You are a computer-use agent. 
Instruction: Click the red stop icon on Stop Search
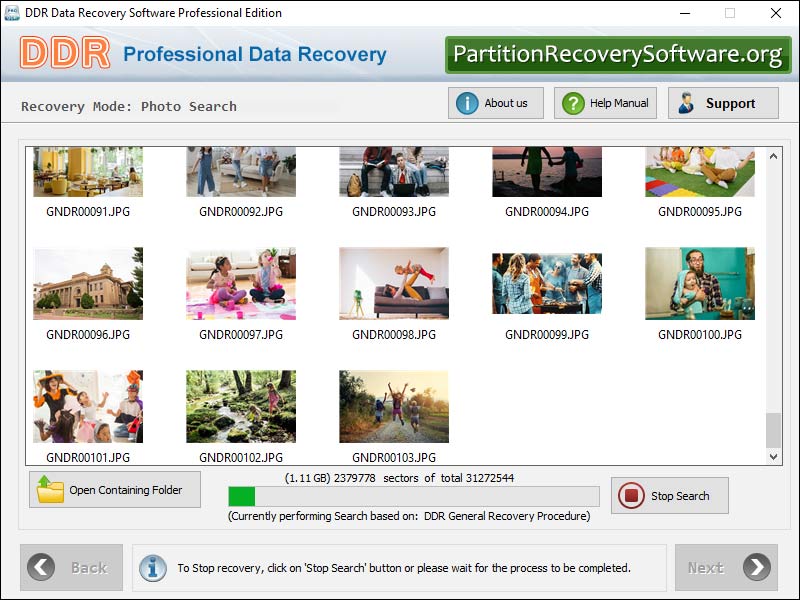point(631,495)
